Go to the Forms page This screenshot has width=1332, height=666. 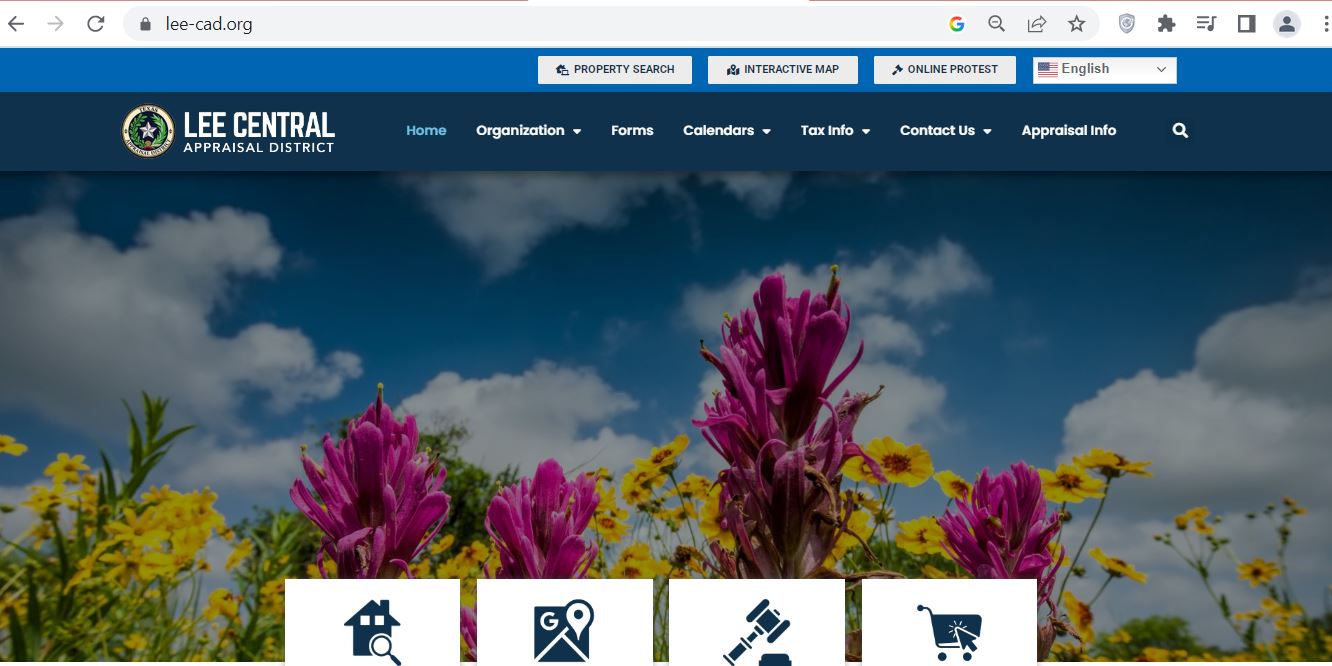click(x=632, y=131)
